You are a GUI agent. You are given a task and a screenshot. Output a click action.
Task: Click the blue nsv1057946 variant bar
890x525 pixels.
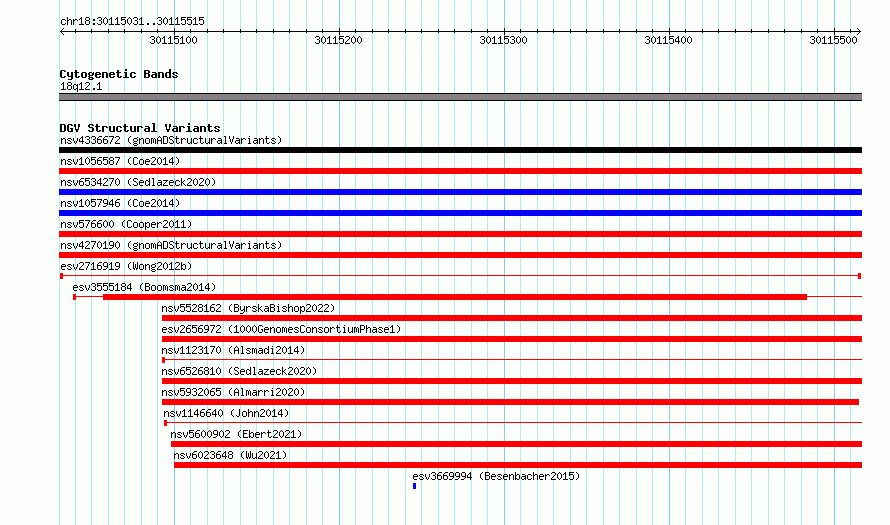pyautogui.click(x=460, y=213)
